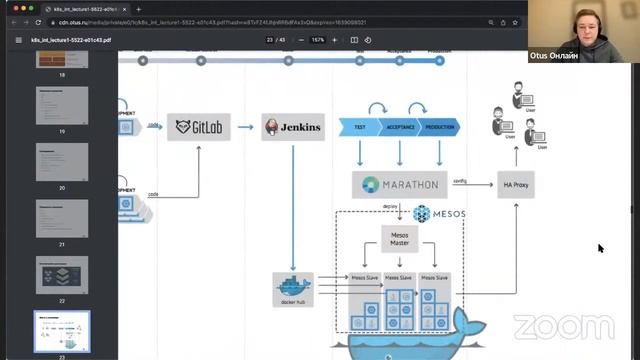This screenshot has height=360, width=640.
Task: Open page 19 thumbnail
Action: tap(62, 105)
